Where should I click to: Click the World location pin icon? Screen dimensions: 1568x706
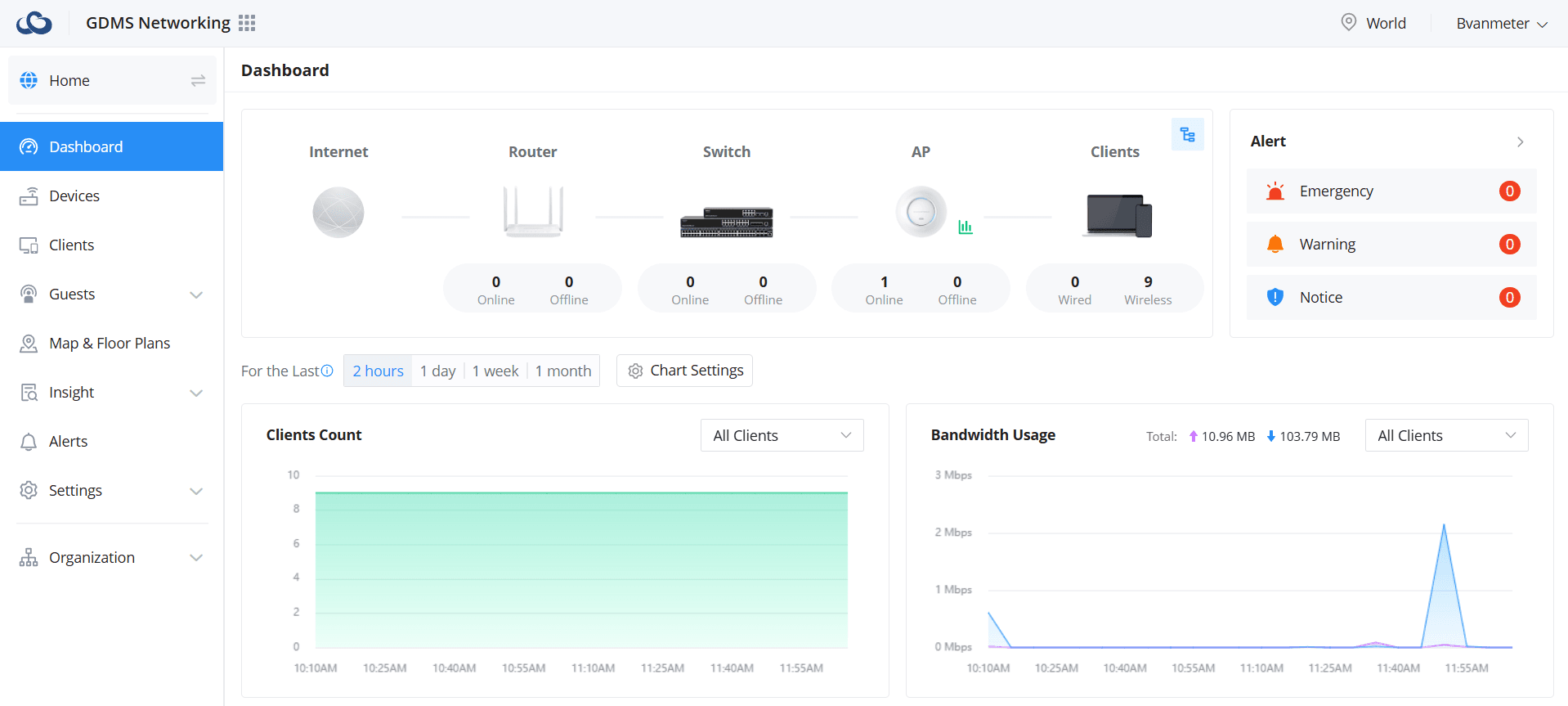click(1349, 22)
